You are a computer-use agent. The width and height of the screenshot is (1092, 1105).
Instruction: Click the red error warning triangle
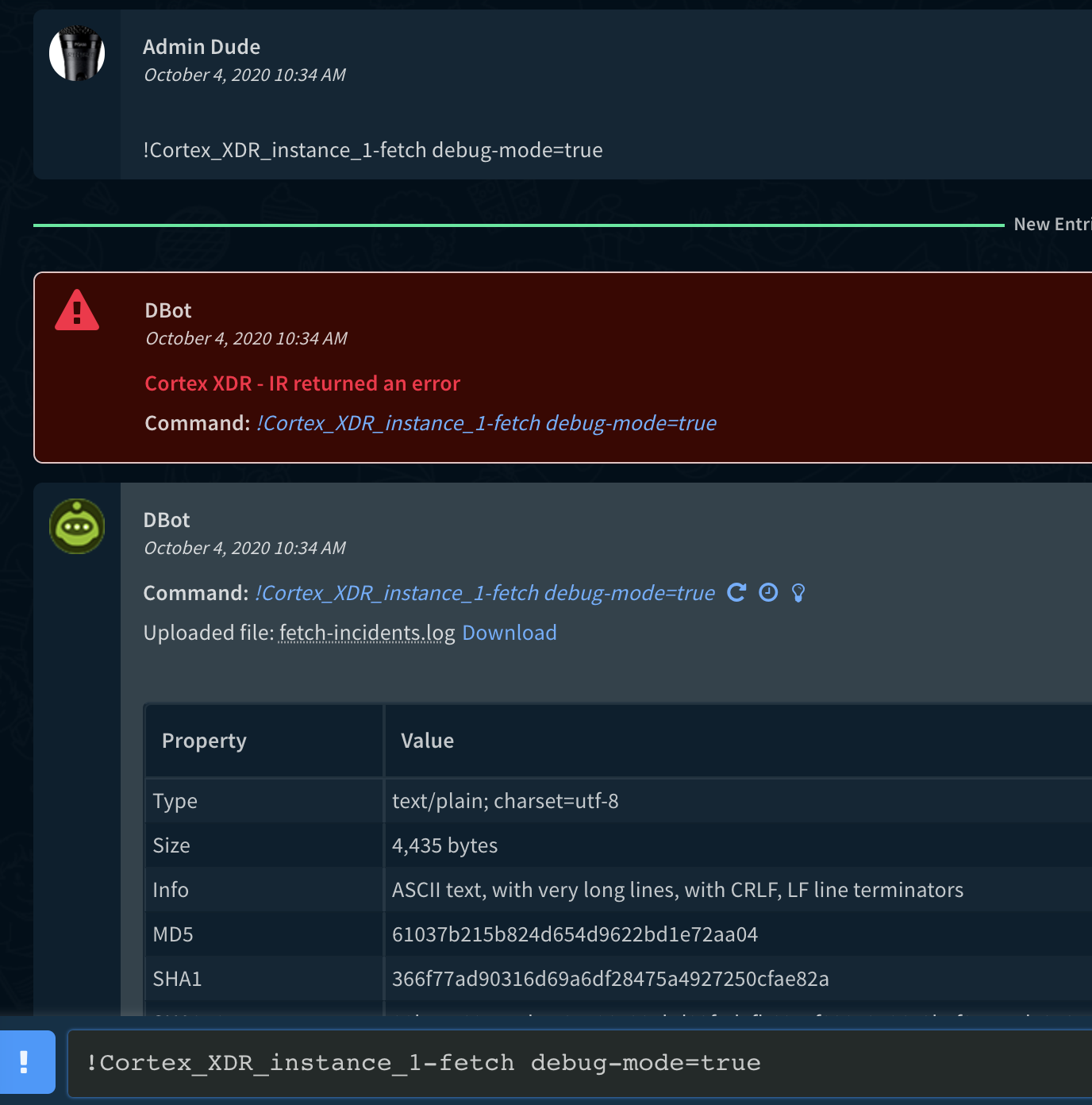77,311
